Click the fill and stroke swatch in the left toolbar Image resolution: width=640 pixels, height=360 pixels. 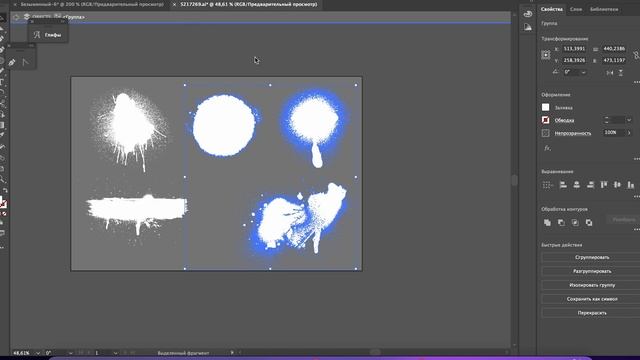pyautogui.click(x=3, y=203)
